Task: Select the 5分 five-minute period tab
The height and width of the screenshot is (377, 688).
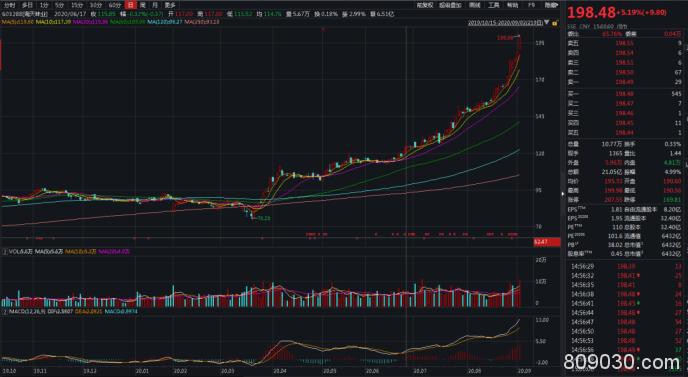Action: 60,5
